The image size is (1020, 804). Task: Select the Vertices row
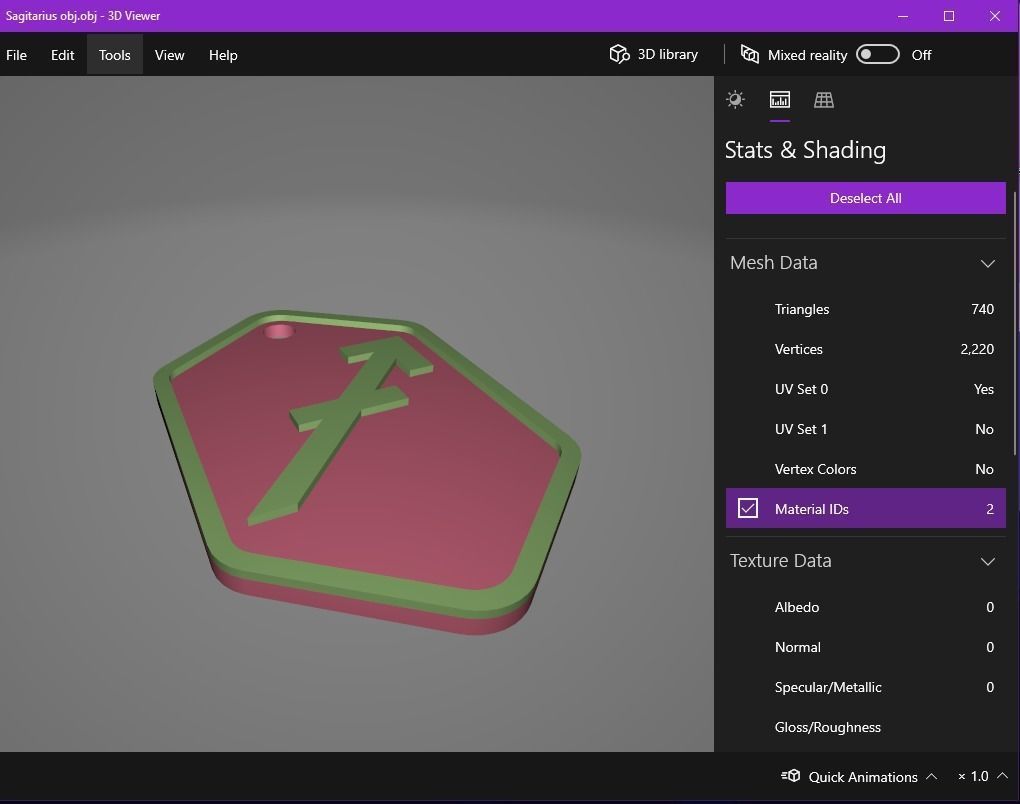(x=865, y=349)
